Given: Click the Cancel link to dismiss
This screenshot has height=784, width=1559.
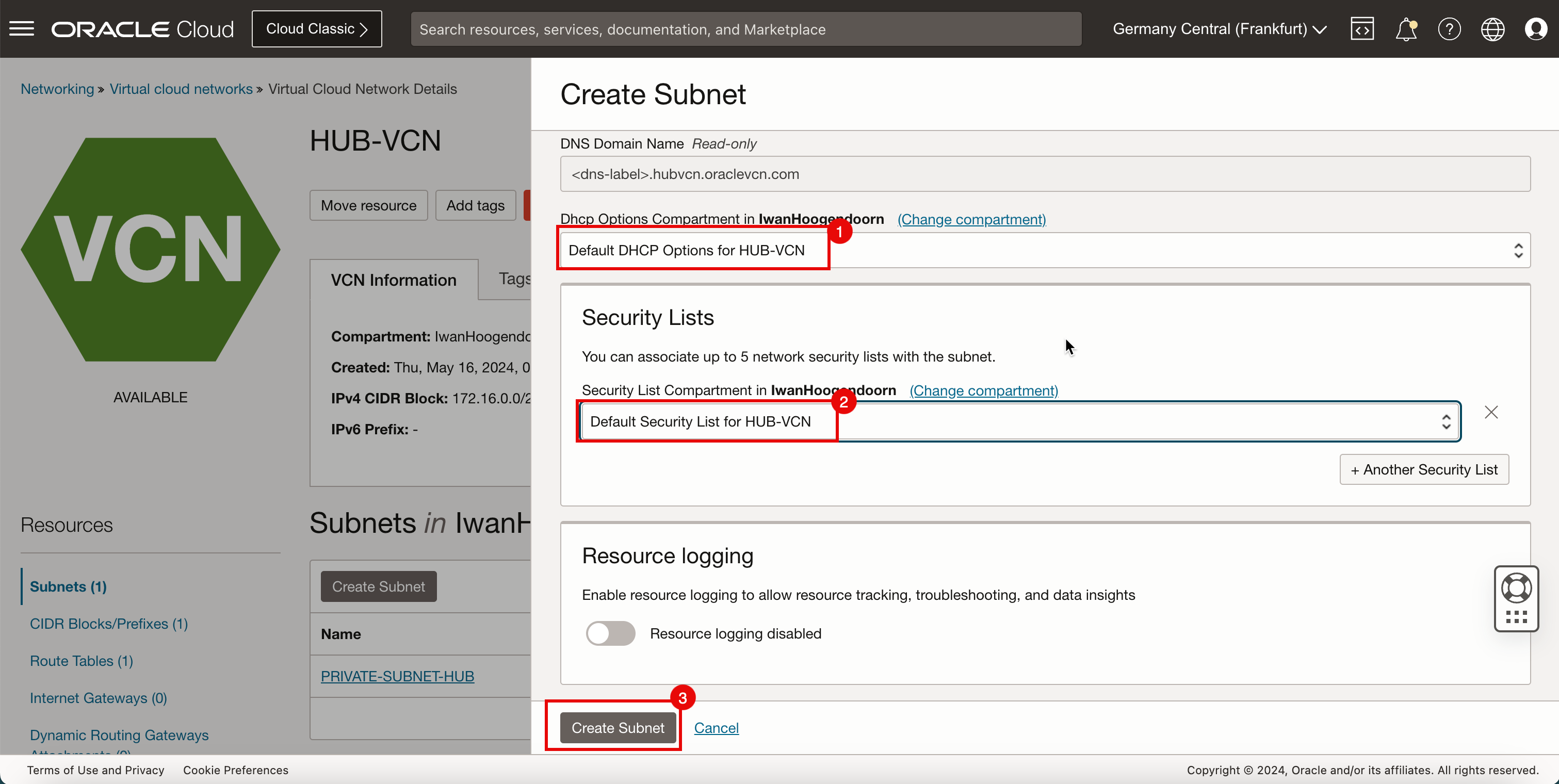Looking at the screenshot, I should (716, 727).
